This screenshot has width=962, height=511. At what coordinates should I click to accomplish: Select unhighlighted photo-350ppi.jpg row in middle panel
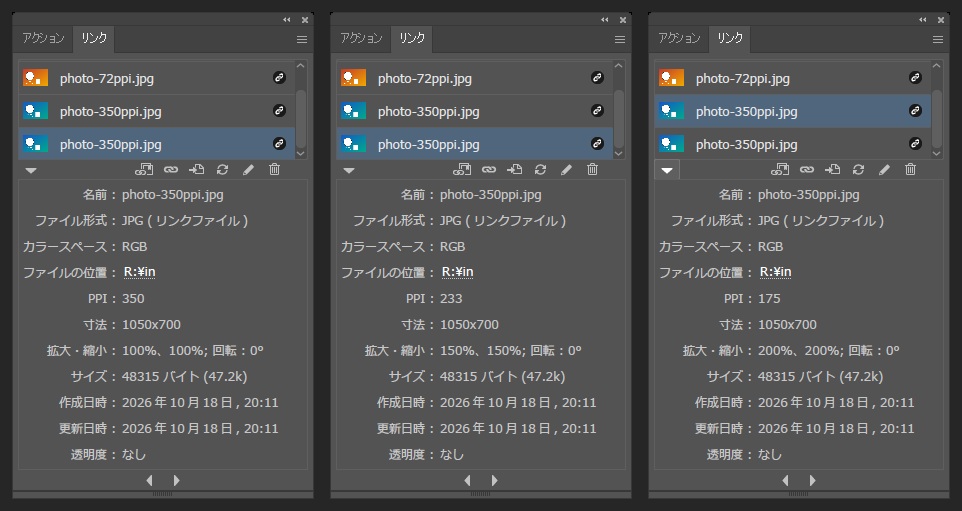[x=474, y=111]
